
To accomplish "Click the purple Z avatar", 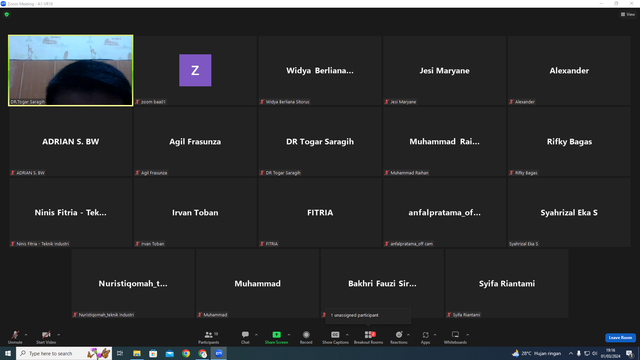I will tap(195, 70).
